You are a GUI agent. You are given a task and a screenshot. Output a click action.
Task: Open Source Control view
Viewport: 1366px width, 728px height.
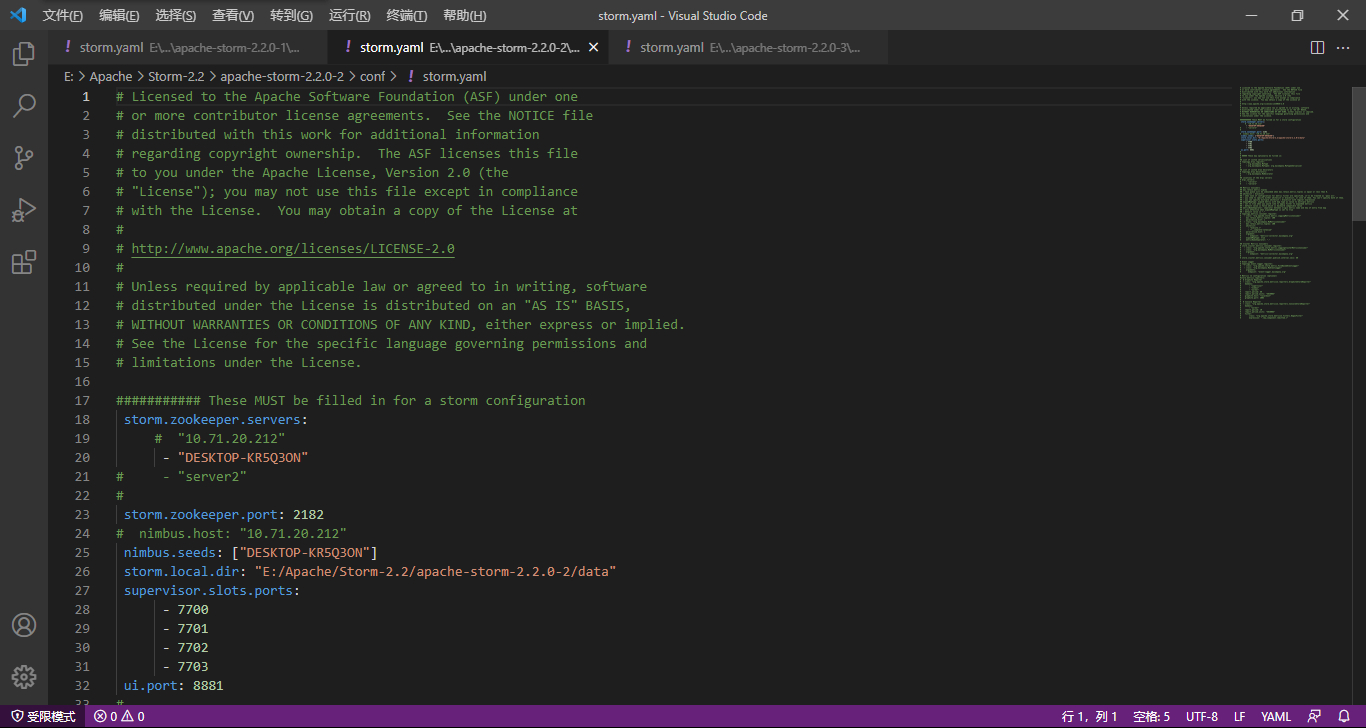pyautogui.click(x=24, y=158)
